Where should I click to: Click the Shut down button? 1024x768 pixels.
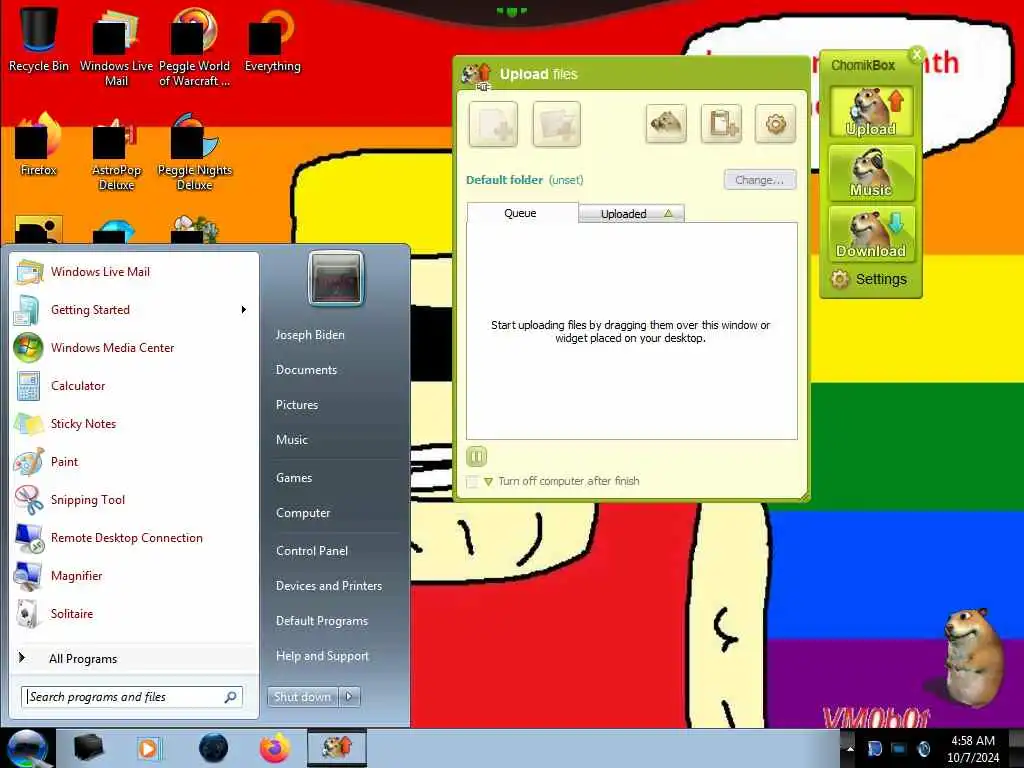302,697
